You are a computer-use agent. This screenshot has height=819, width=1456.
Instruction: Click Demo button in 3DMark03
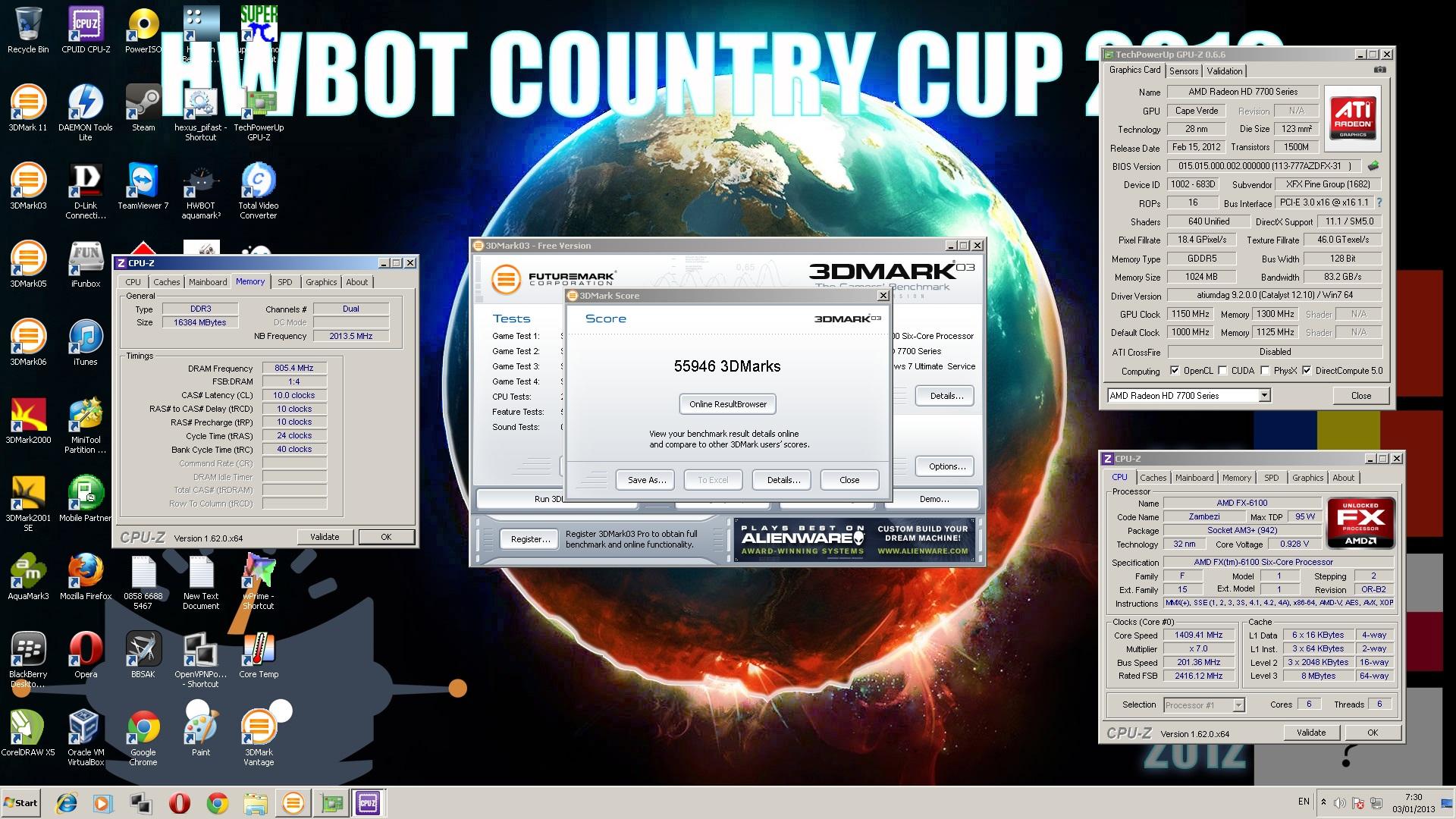click(934, 499)
